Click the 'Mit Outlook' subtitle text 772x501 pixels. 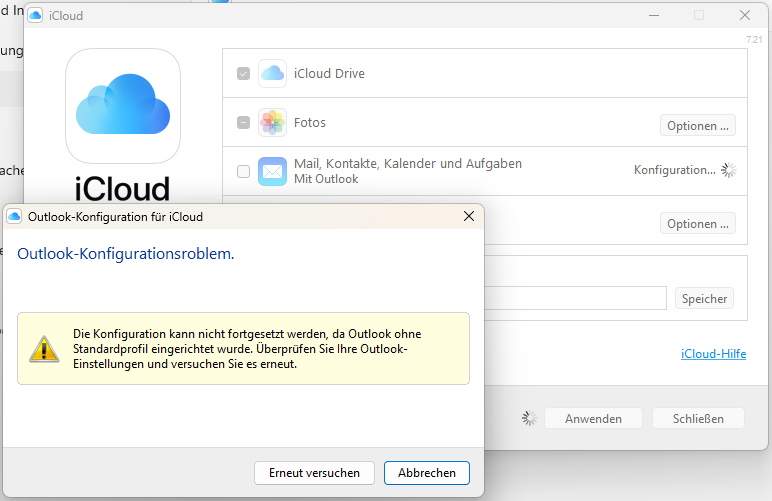(326, 179)
